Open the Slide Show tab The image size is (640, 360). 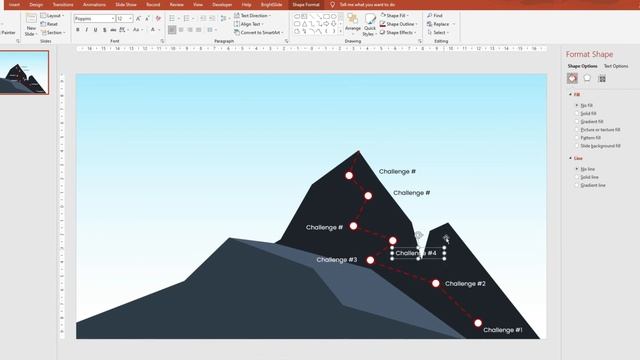(x=126, y=4)
